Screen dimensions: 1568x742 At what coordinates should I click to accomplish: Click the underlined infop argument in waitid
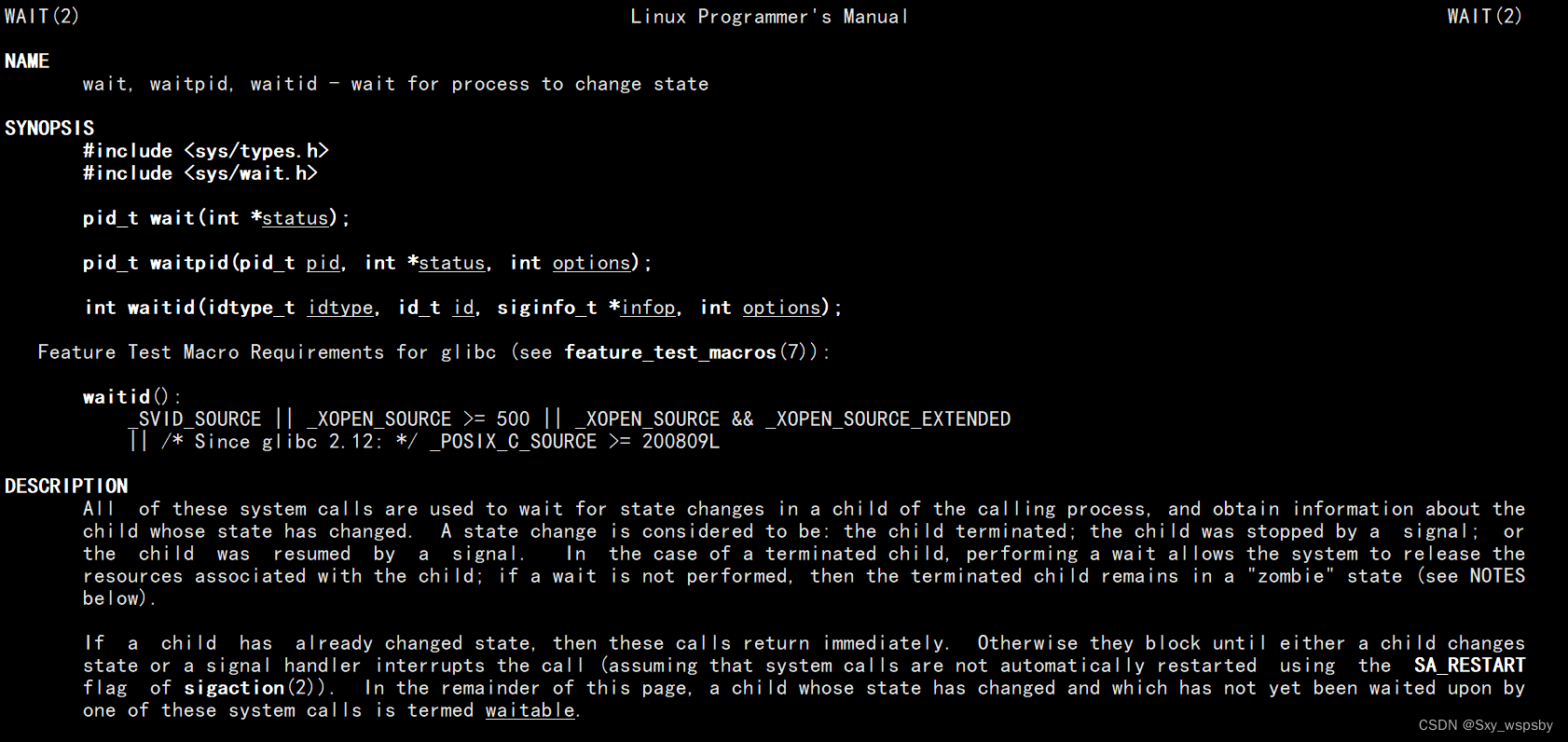pyautogui.click(x=648, y=308)
